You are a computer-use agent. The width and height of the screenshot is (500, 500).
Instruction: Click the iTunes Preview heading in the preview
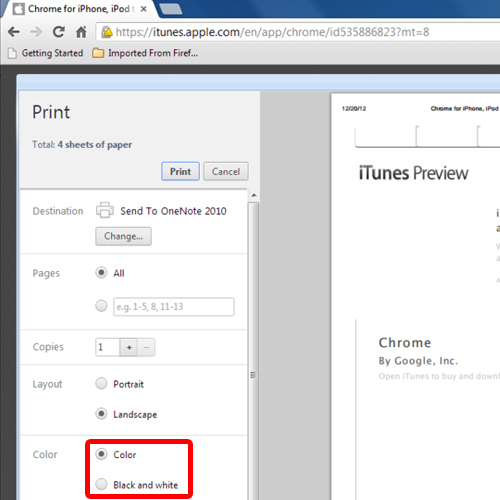point(414,173)
